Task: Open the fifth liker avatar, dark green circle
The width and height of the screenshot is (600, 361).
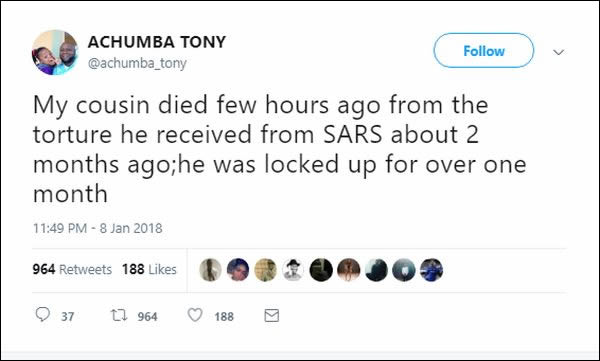Action: (x=321, y=270)
